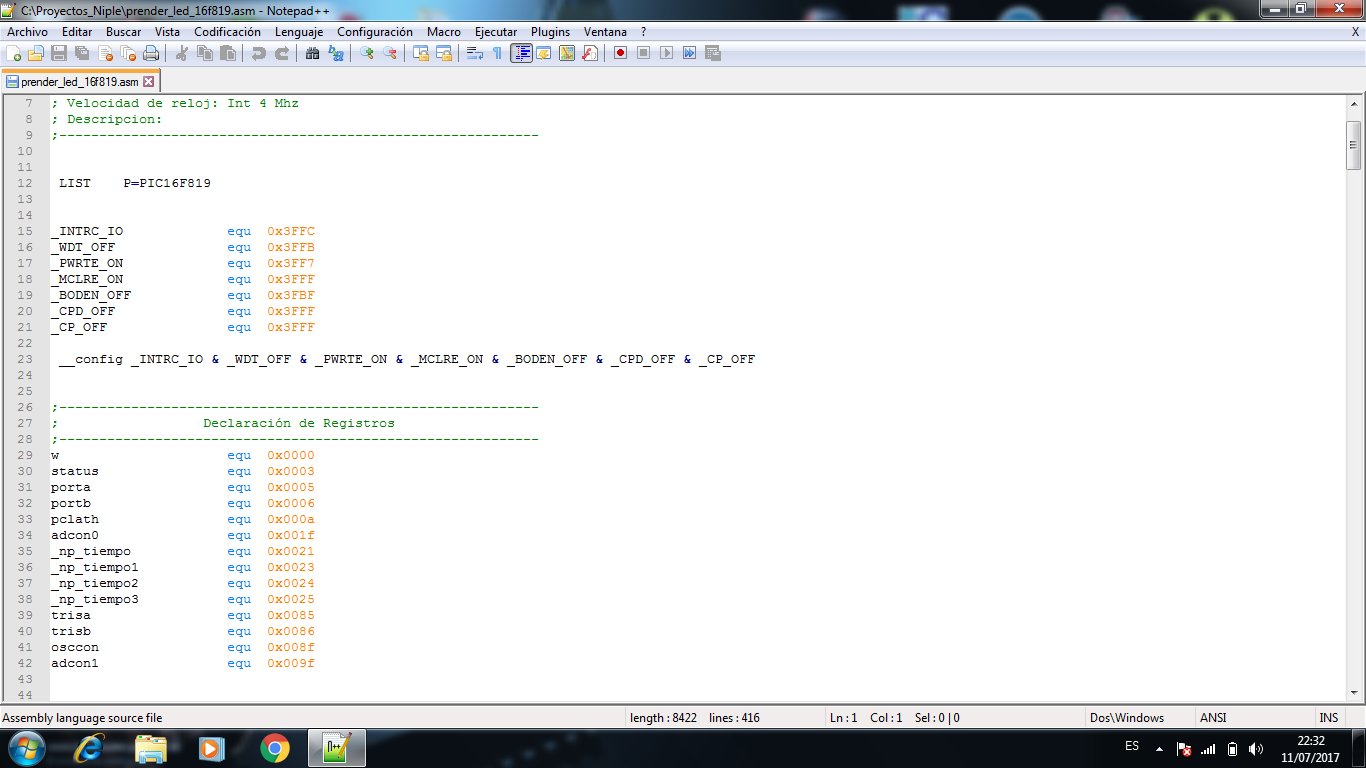Image resolution: width=1366 pixels, height=768 pixels.
Task: Open the Codificación menu
Action: tap(228, 32)
